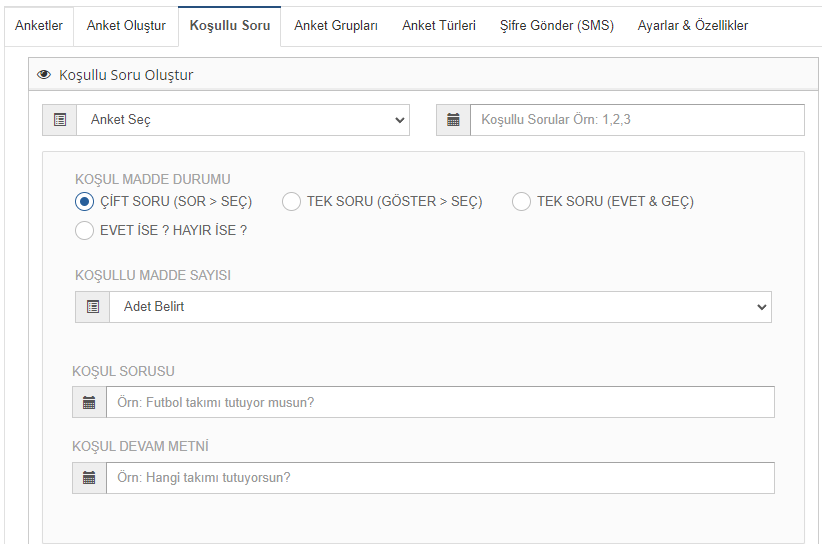The width and height of the screenshot is (822, 544).
Task: Choose TEK SORU (EVET & GEÇ) radio option
Action: click(x=521, y=202)
